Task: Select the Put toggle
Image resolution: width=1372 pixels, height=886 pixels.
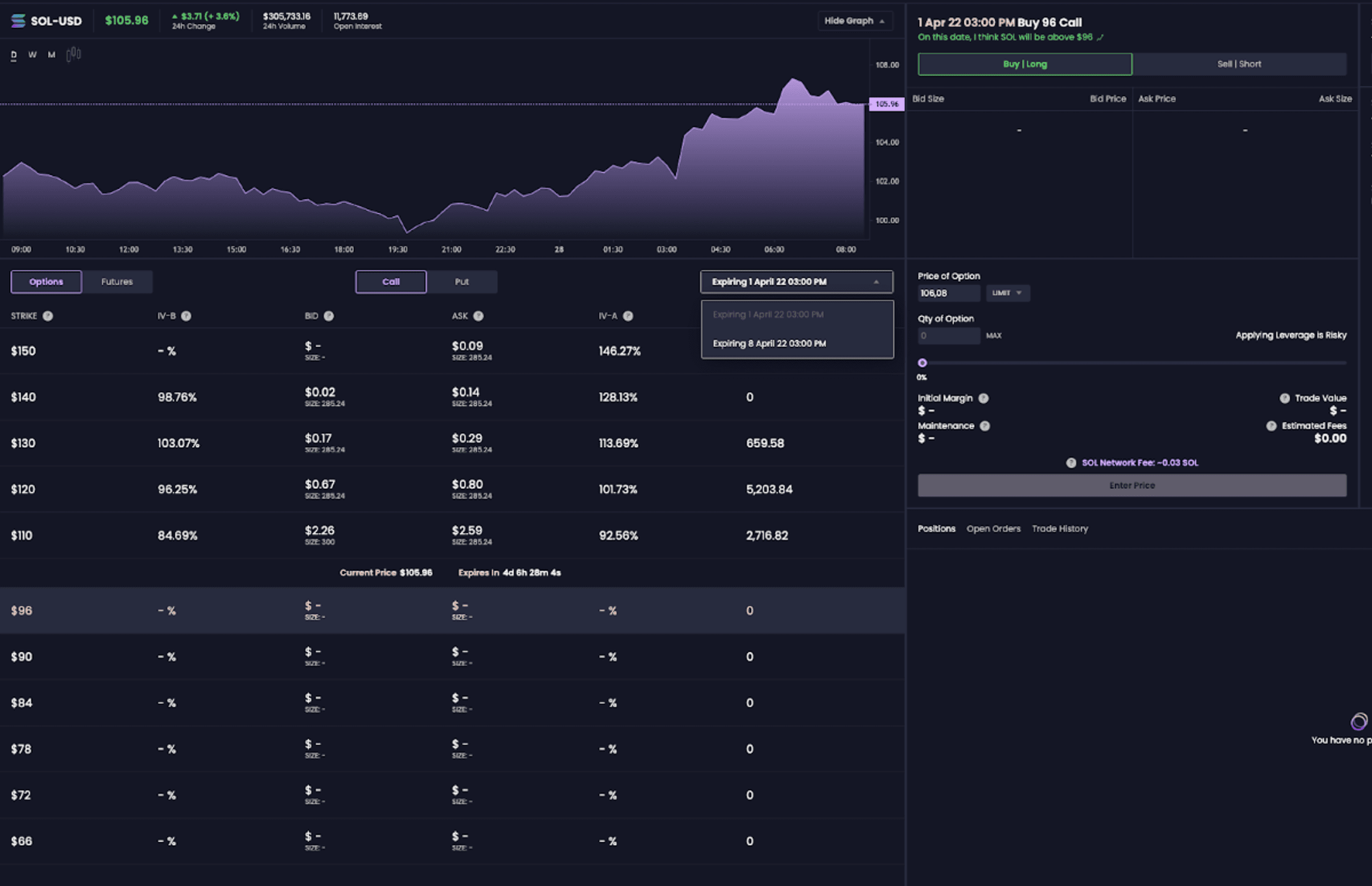Action: [461, 282]
